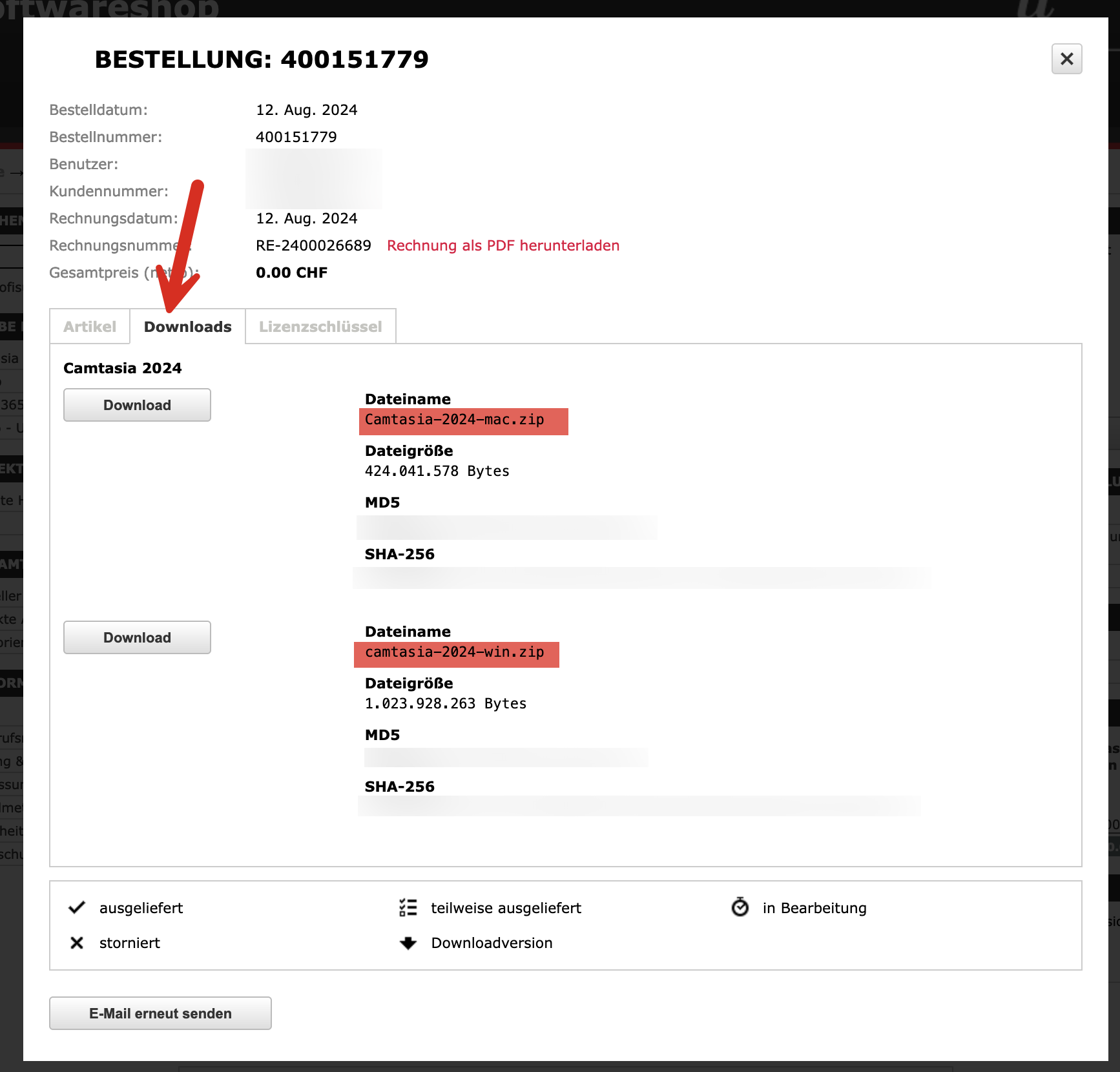Select the Downloads tab
1120x1072 pixels.
point(187,327)
